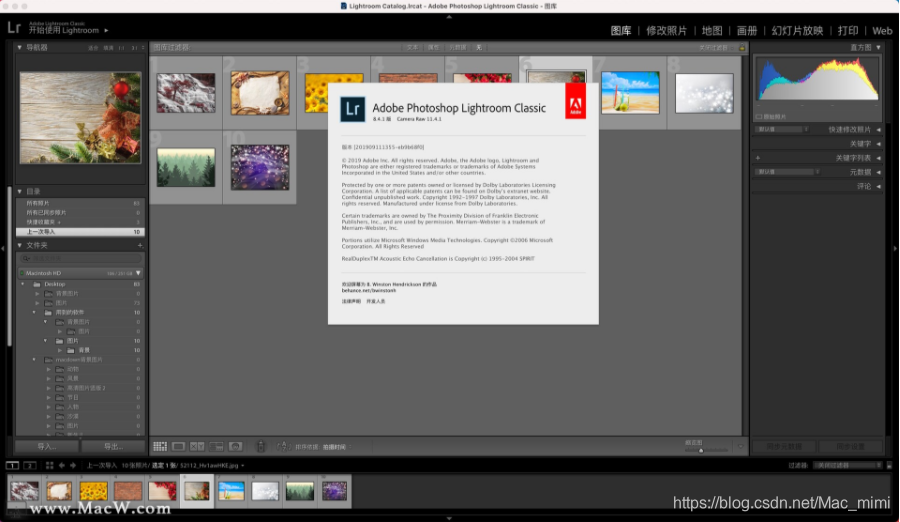Open the 地图 module
The height and width of the screenshot is (522, 900).
coord(712,31)
